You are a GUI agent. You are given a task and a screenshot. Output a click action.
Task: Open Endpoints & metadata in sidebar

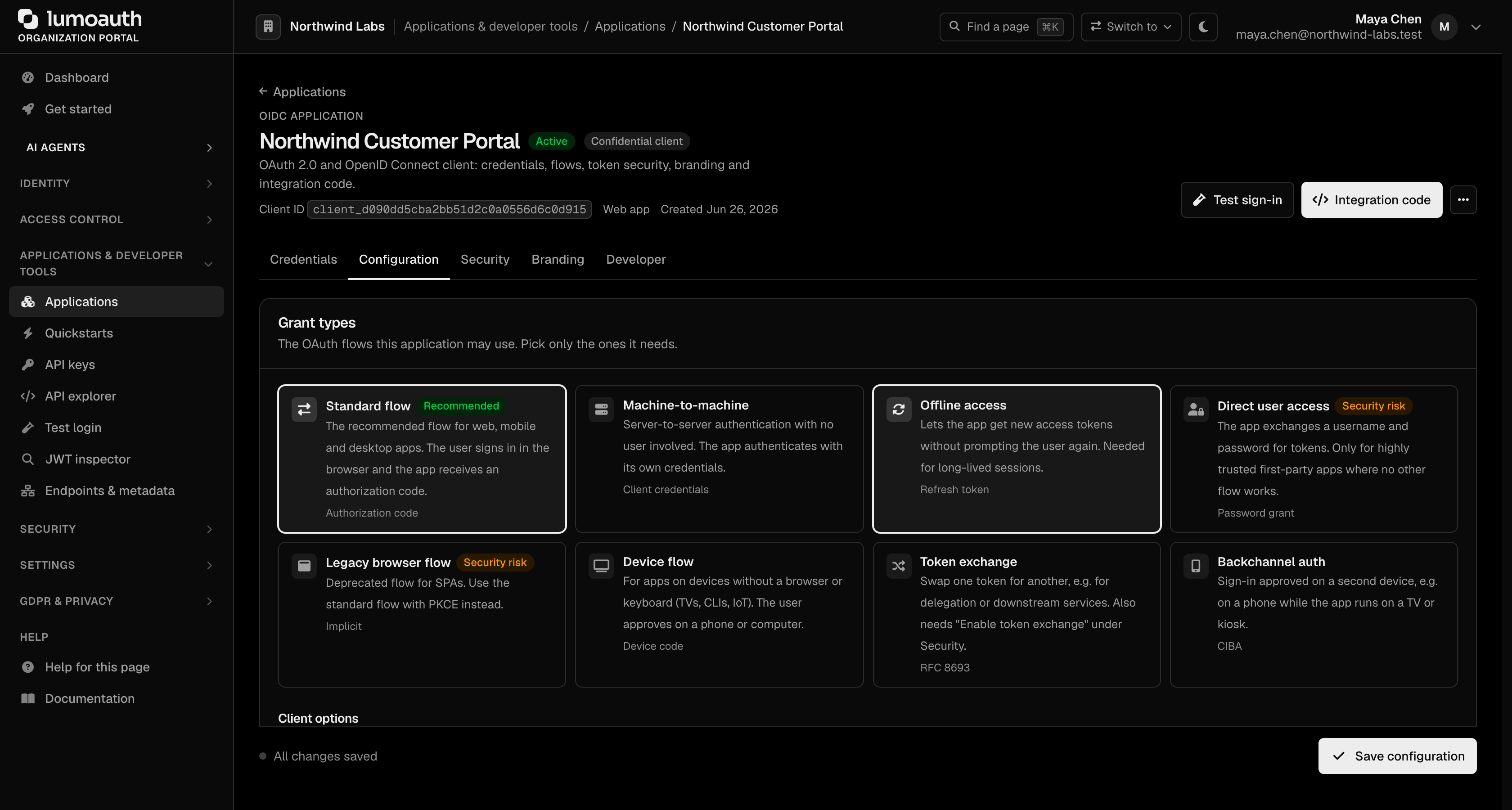tap(116, 490)
